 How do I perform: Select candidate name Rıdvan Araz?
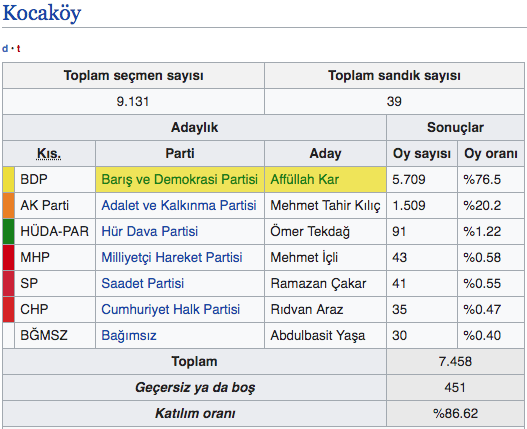point(307,309)
